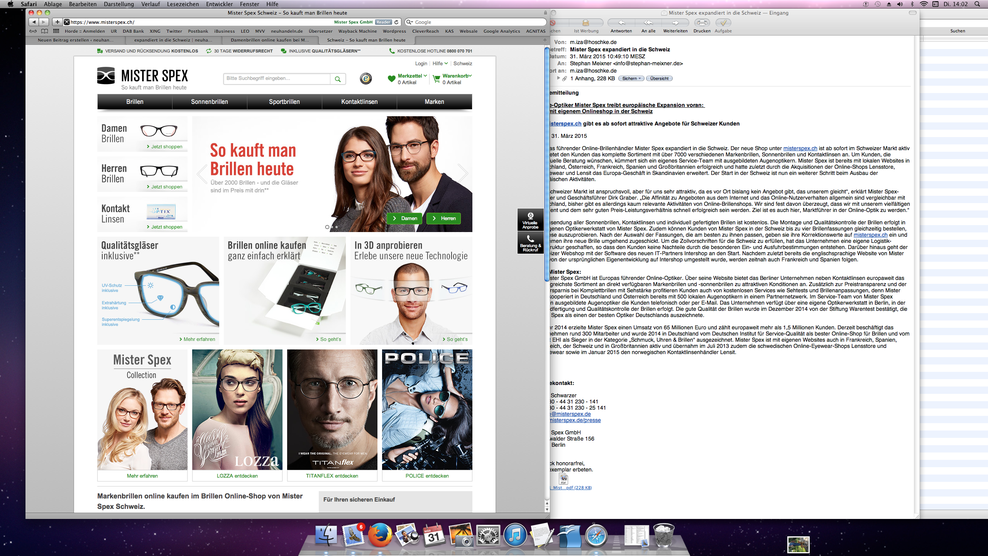Switch to 'Damenbrillen online kaufen' tab
Screen dimensions: 988x556
(x=269, y=40)
